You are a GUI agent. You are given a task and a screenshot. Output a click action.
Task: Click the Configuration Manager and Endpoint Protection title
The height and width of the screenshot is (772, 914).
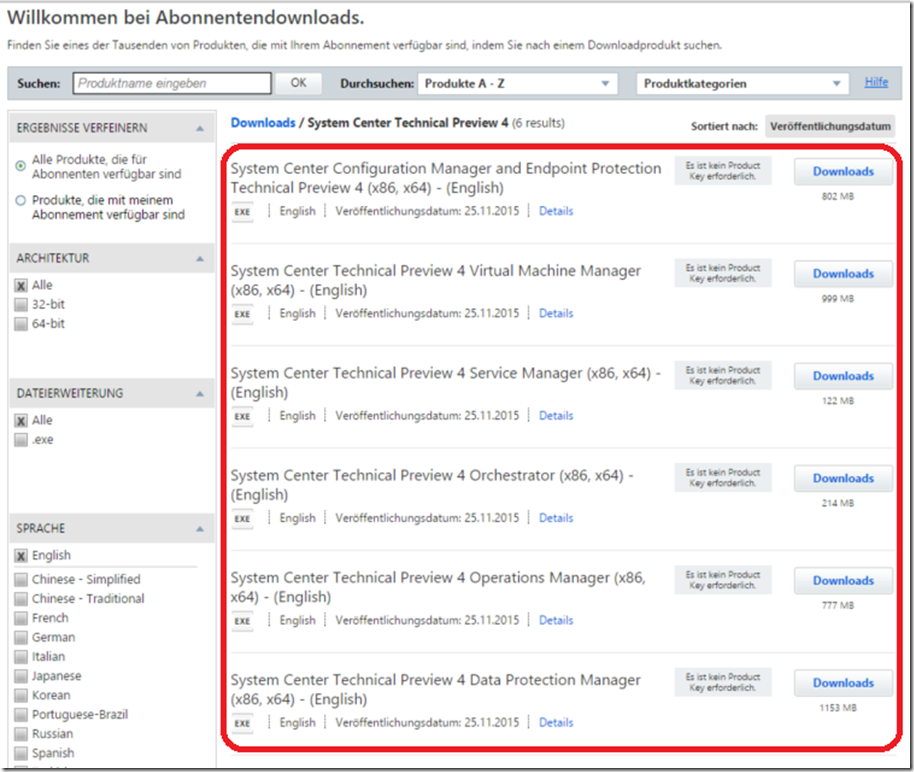click(446, 178)
